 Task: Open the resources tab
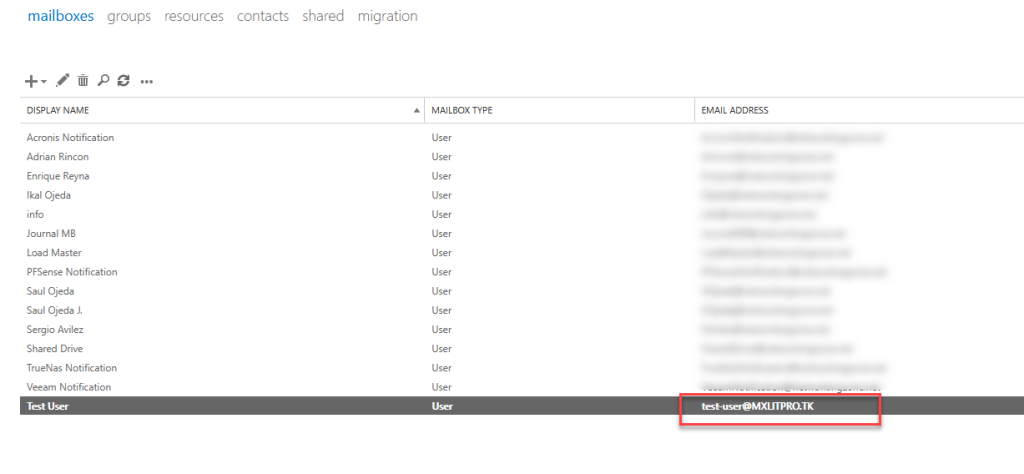click(x=194, y=16)
